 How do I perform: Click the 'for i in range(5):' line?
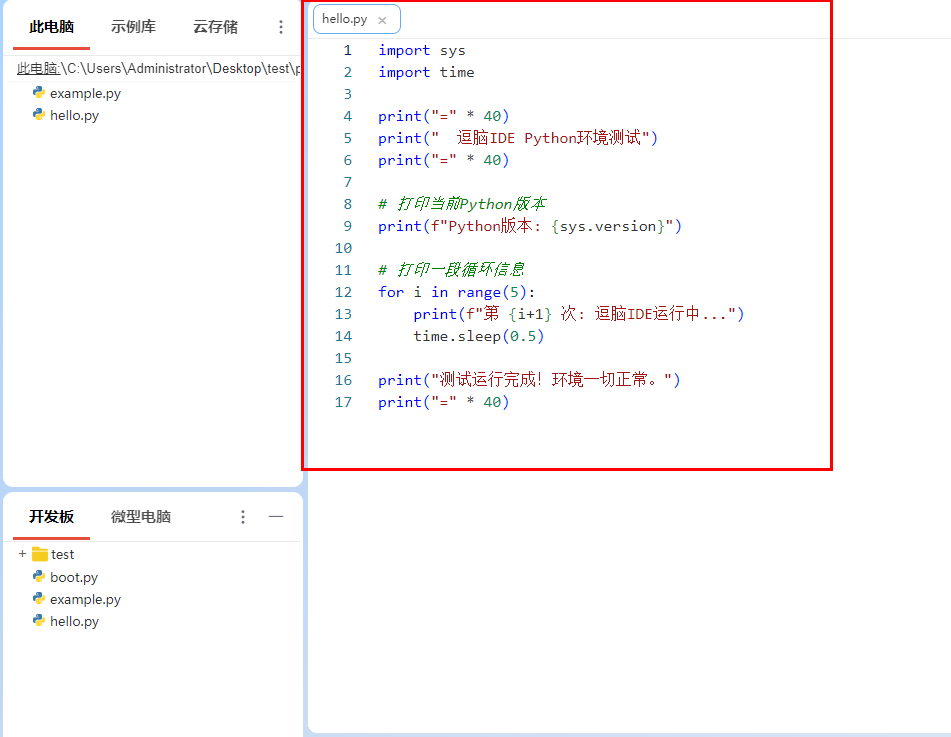tap(457, 292)
